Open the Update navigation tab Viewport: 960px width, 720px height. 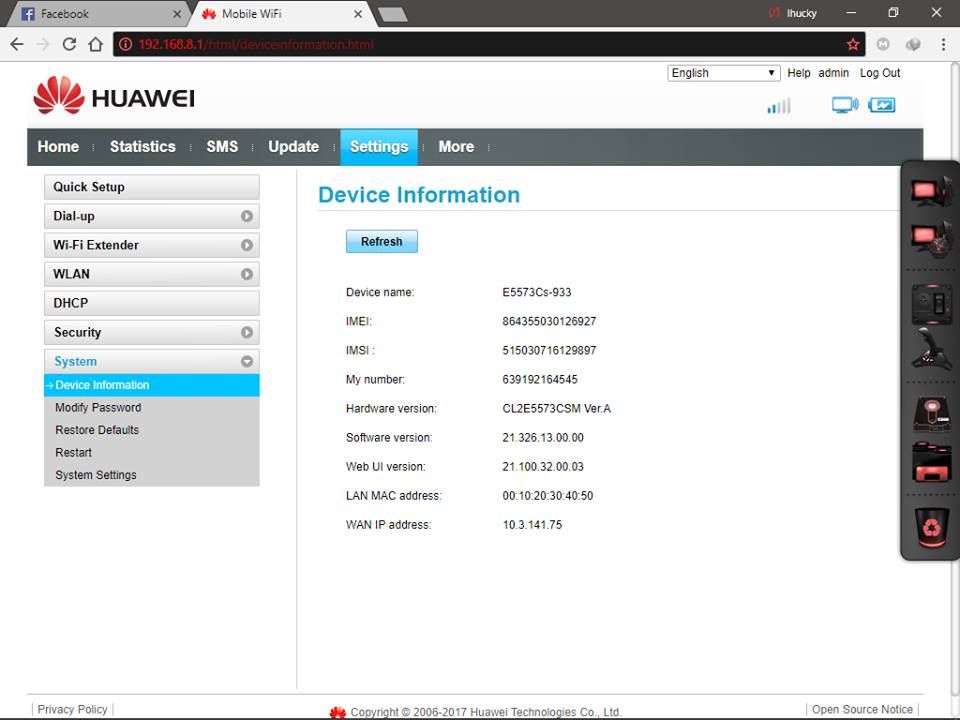tap(293, 147)
